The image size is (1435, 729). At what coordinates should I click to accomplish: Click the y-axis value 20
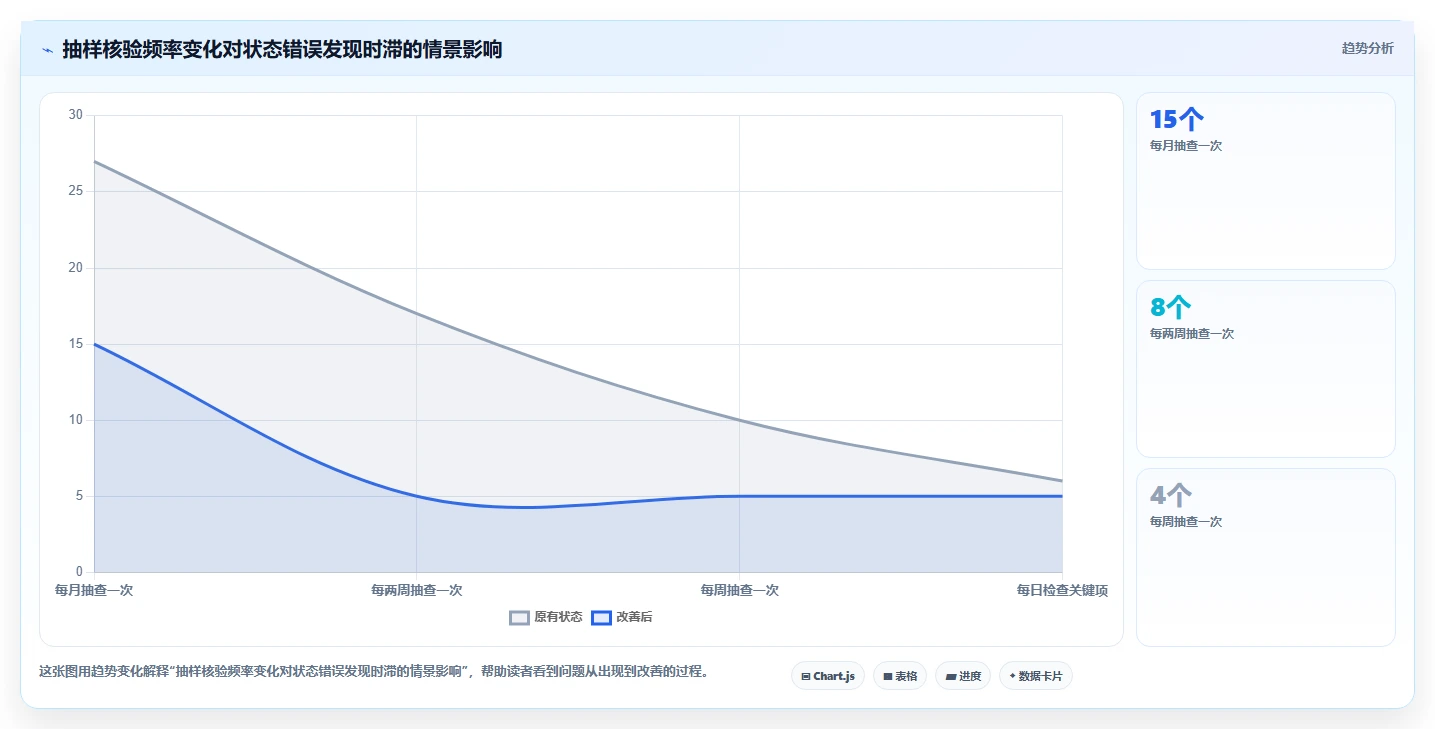click(x=76, y=267)
